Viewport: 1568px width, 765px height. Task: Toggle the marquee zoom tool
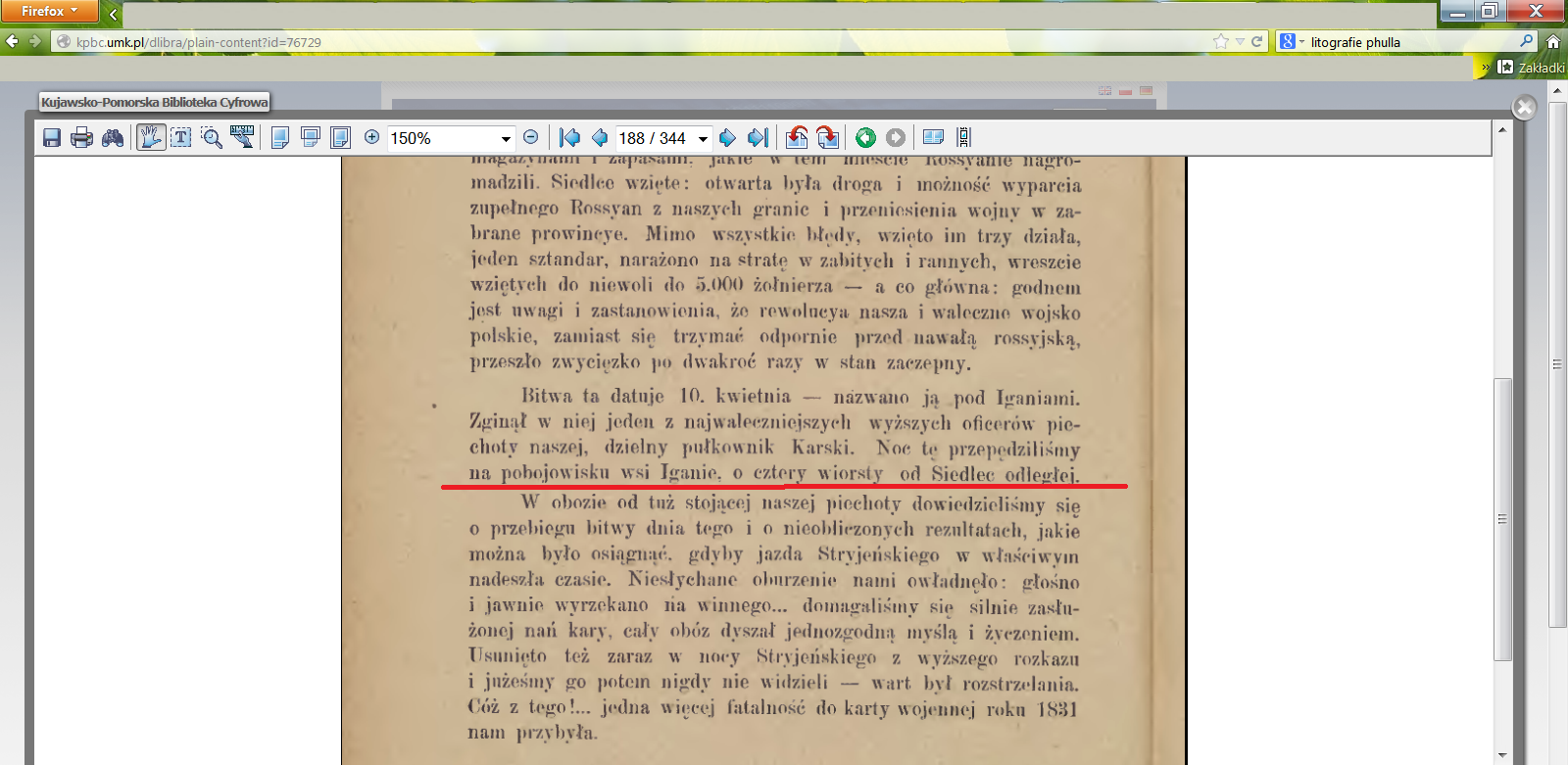(212, 138)
